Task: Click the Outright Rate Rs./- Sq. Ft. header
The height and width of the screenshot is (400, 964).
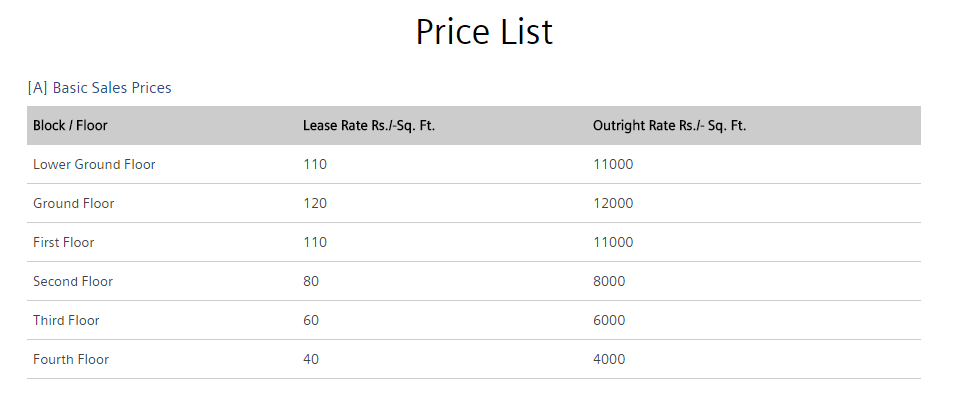Action: [x=669, y=126]
